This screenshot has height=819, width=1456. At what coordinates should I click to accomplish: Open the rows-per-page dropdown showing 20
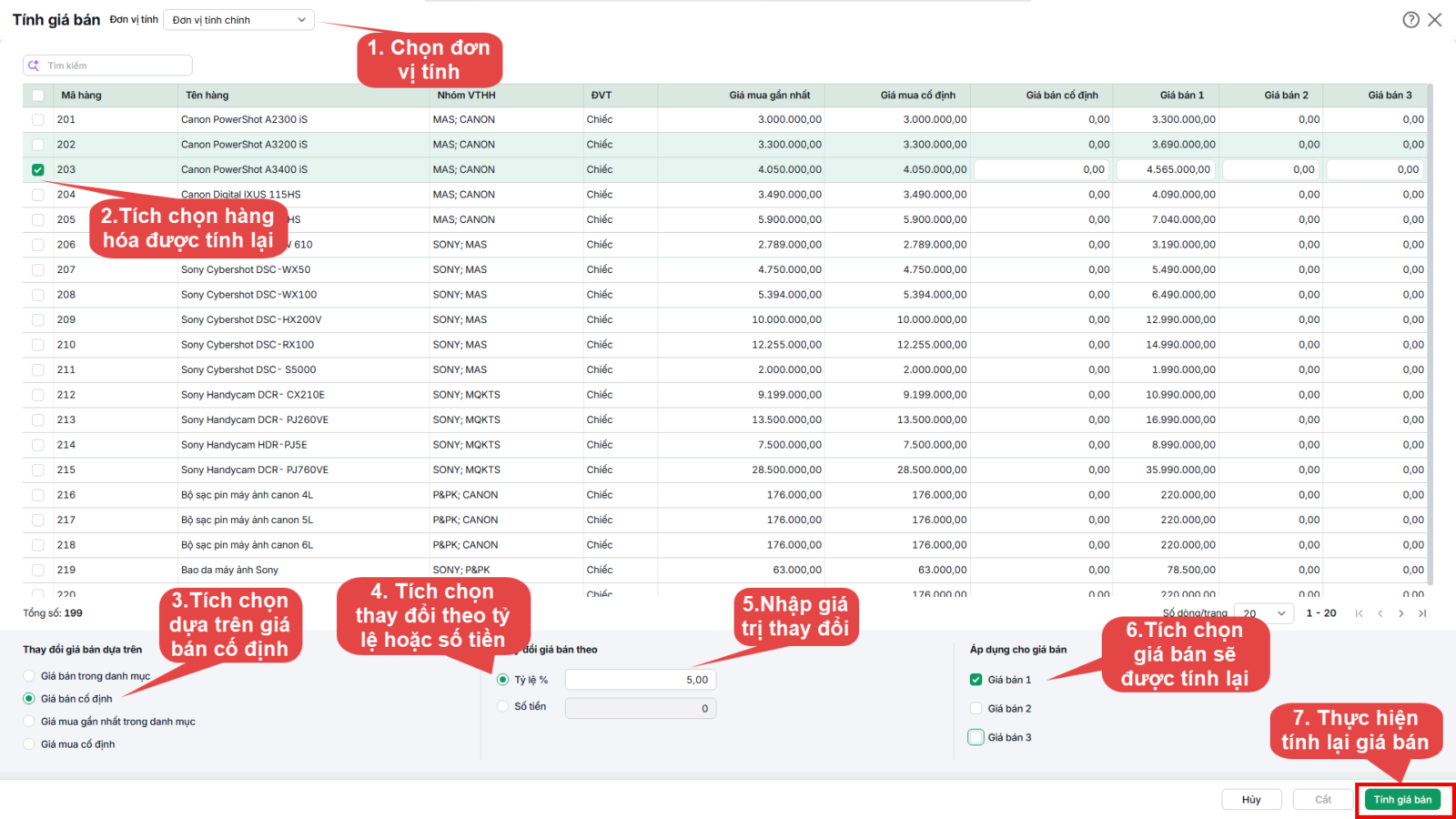1264,613
